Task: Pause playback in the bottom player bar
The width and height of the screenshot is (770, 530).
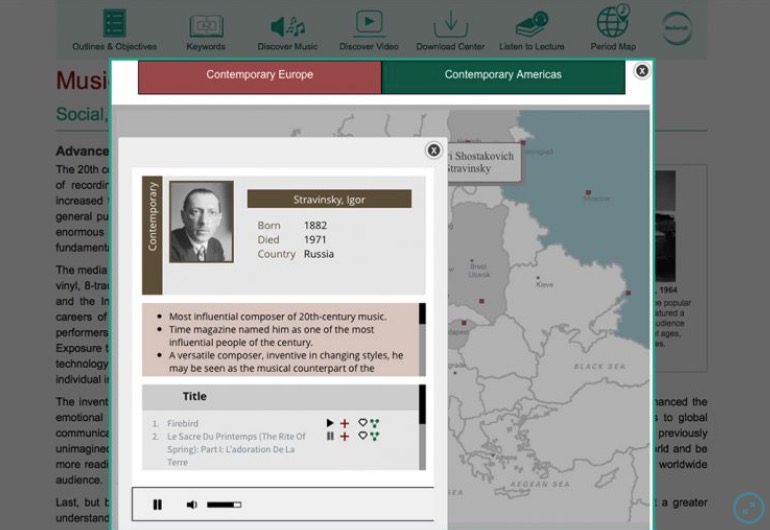Action: pyautogui.click(x=157, y=505)
